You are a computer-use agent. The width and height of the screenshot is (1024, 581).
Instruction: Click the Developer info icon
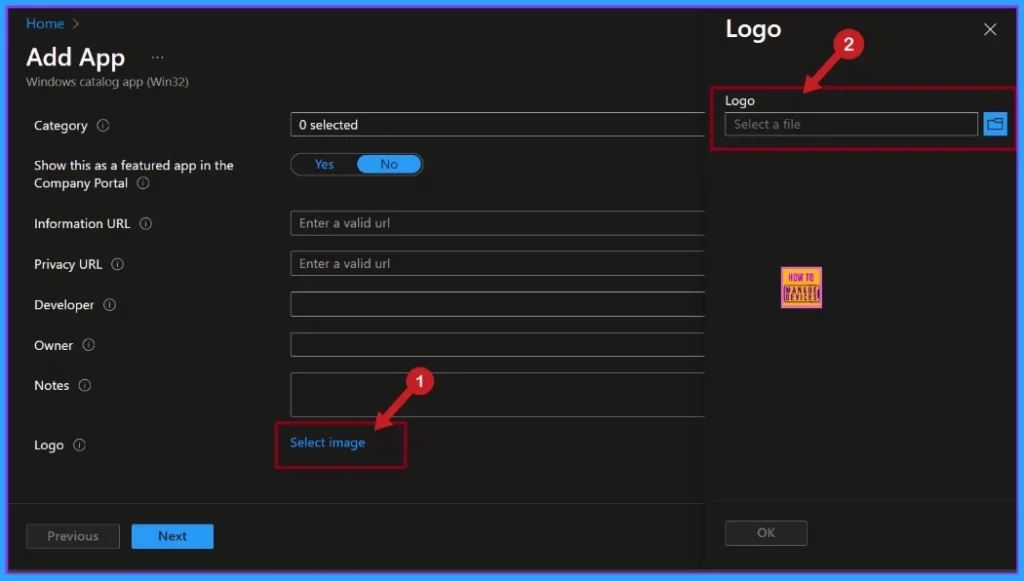(x=110, y=305)
